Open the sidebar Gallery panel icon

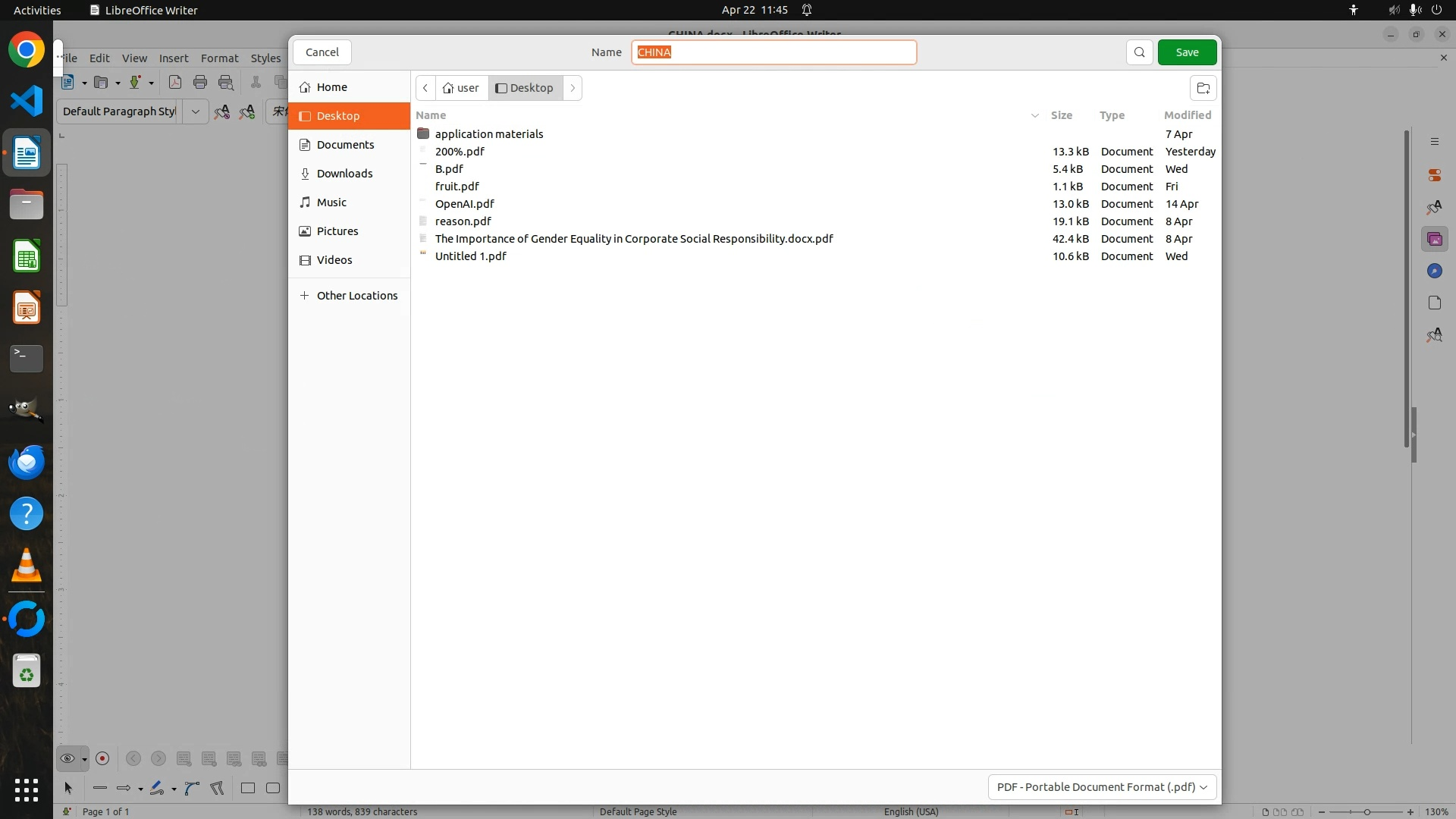coord(1434,240)
